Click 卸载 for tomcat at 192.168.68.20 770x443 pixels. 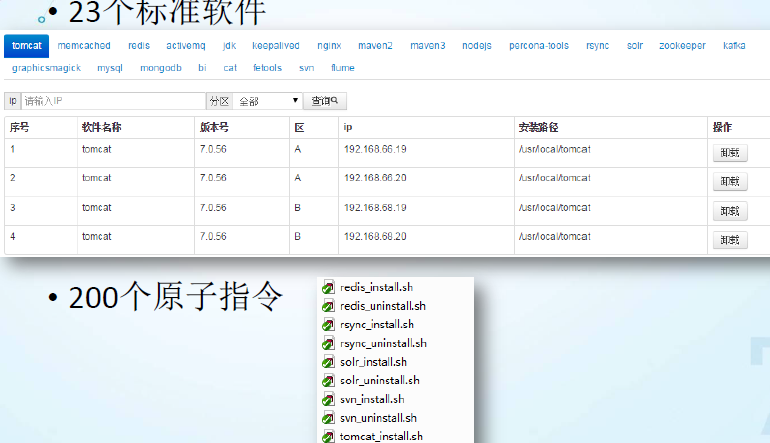click(730, 240)
